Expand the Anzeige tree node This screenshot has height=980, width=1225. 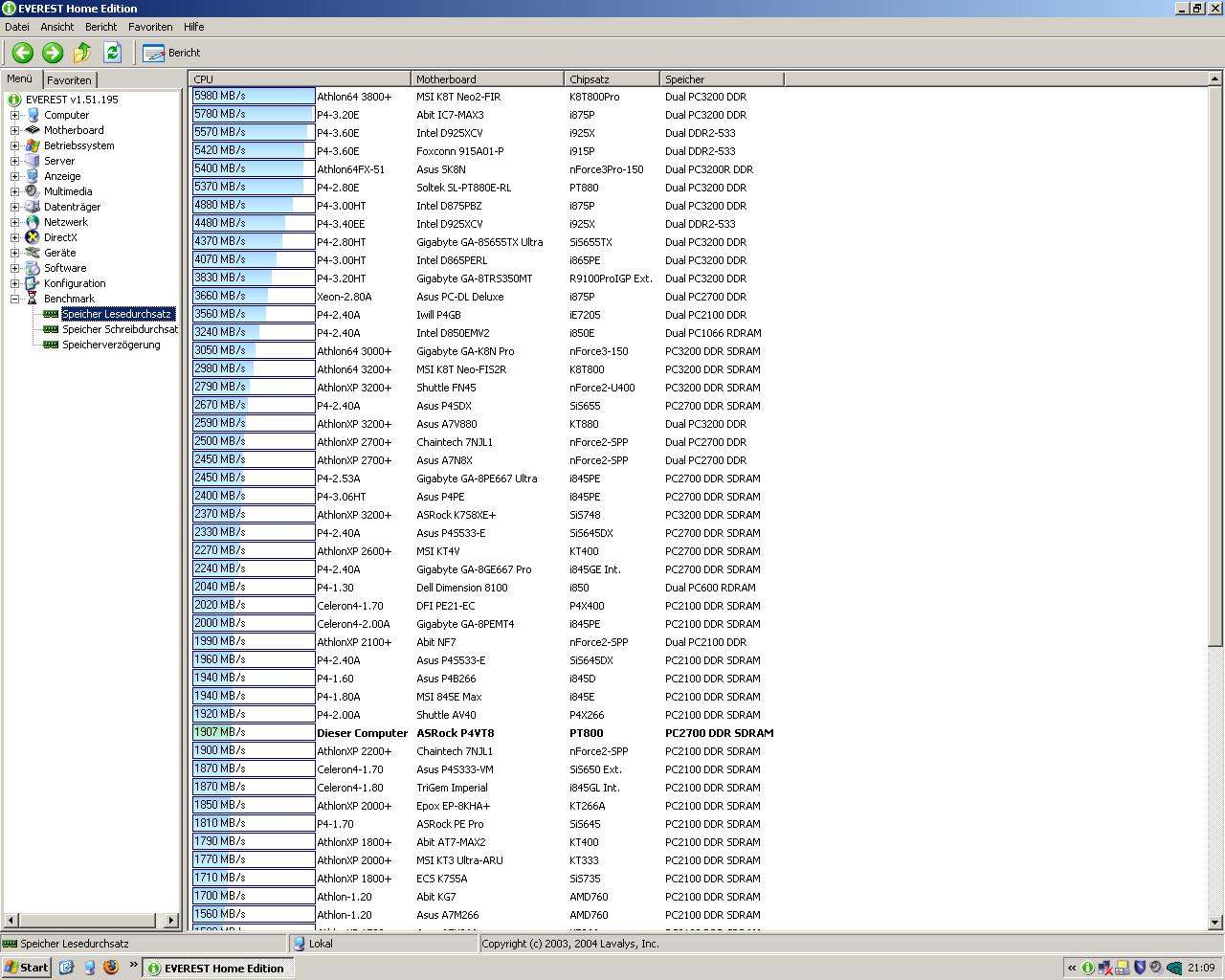(x=14, y=176)
